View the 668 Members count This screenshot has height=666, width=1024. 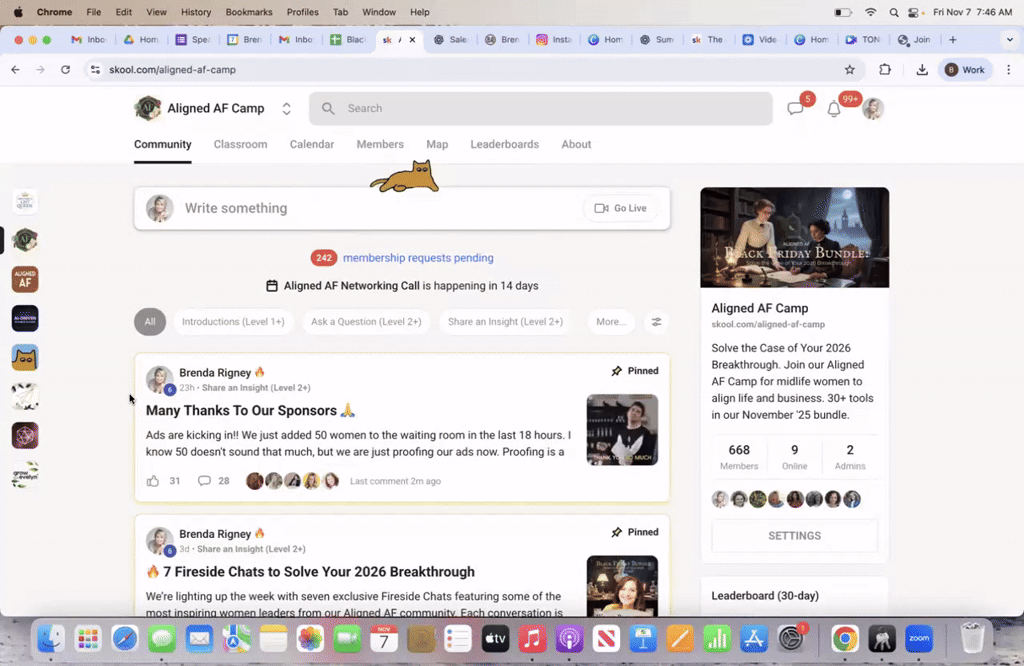(x=739, y=456)
